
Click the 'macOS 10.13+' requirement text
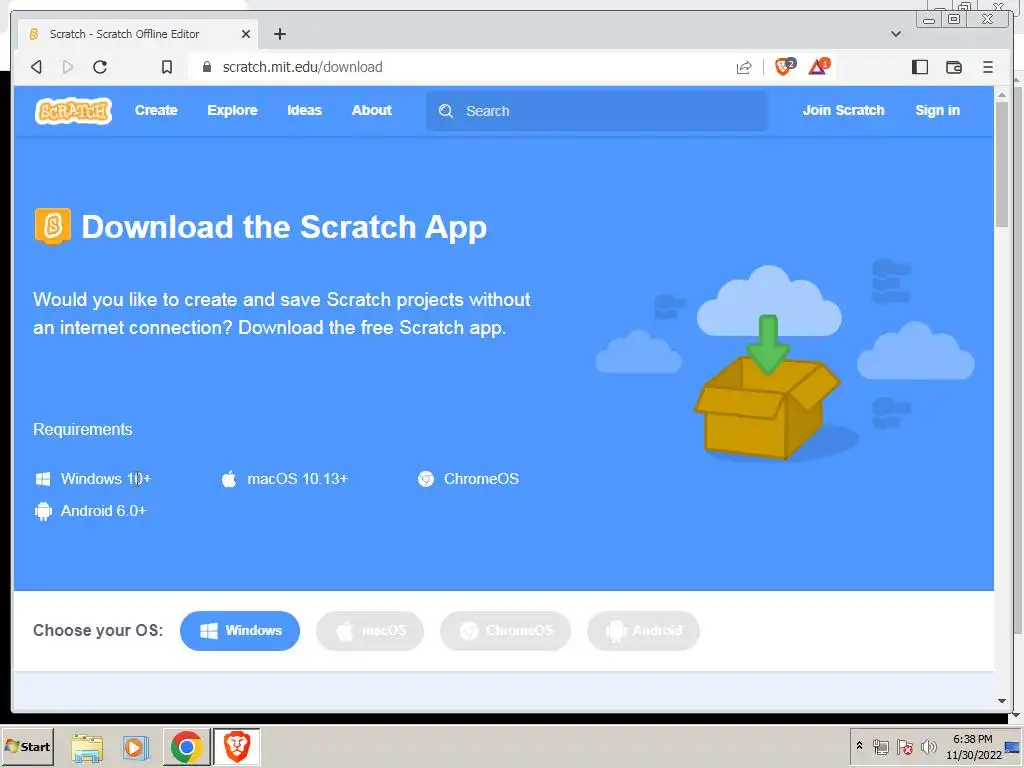coord(297,479)
